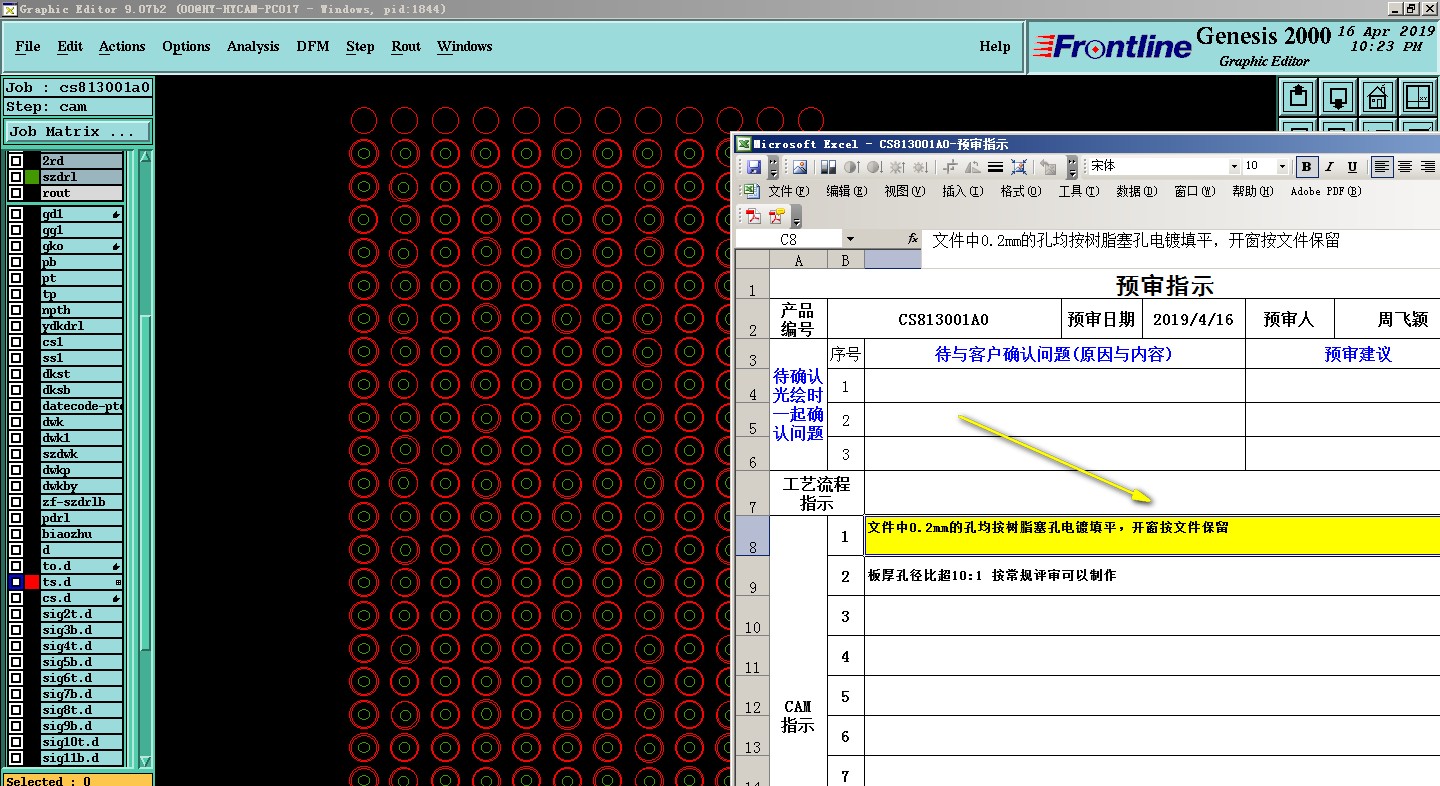Click the PDF convert-and-email icon

point(777,215)
